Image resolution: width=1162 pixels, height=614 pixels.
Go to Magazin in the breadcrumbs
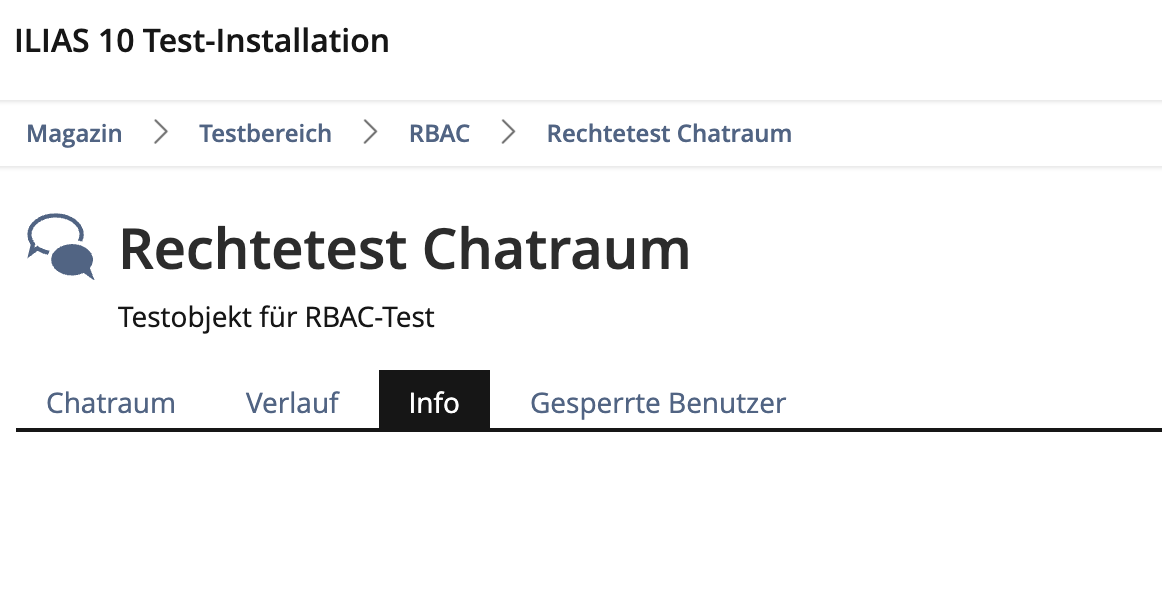[74, 134]
